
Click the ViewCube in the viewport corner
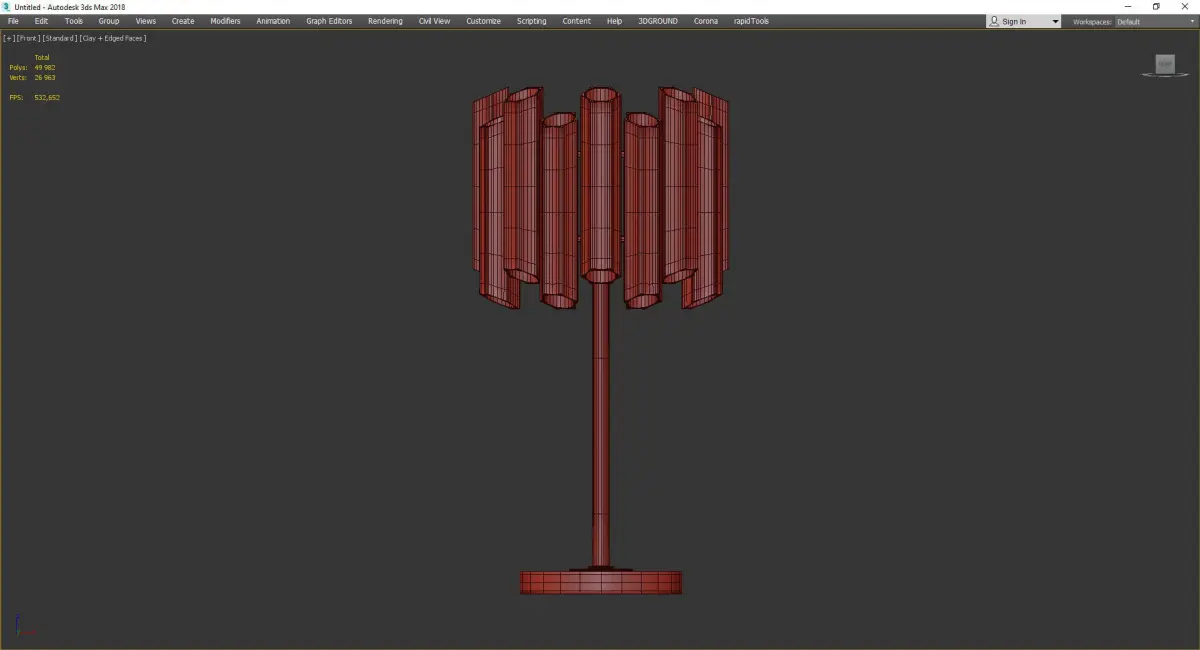1165,65
